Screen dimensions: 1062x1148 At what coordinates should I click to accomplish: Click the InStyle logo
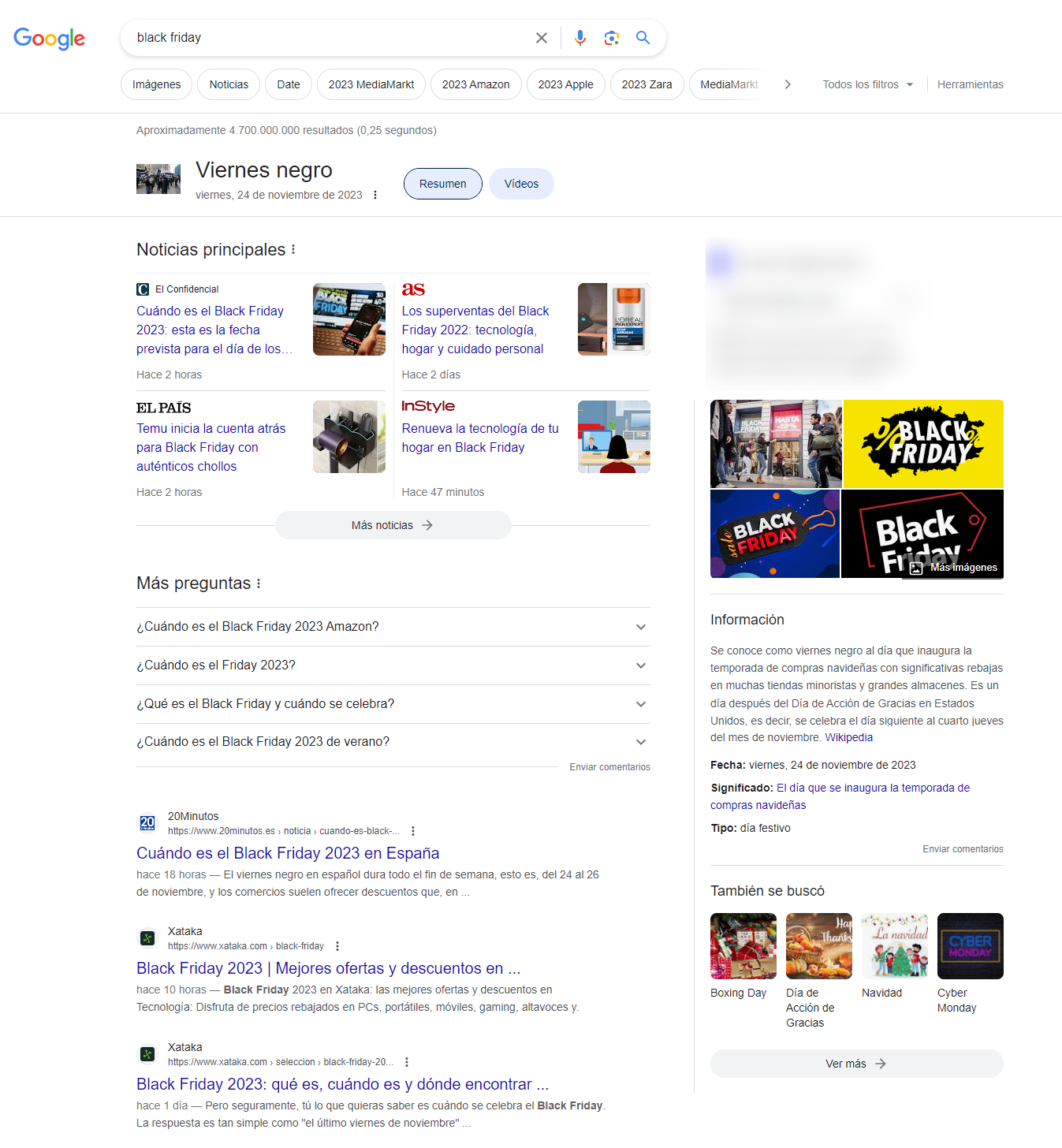(428, 406)
